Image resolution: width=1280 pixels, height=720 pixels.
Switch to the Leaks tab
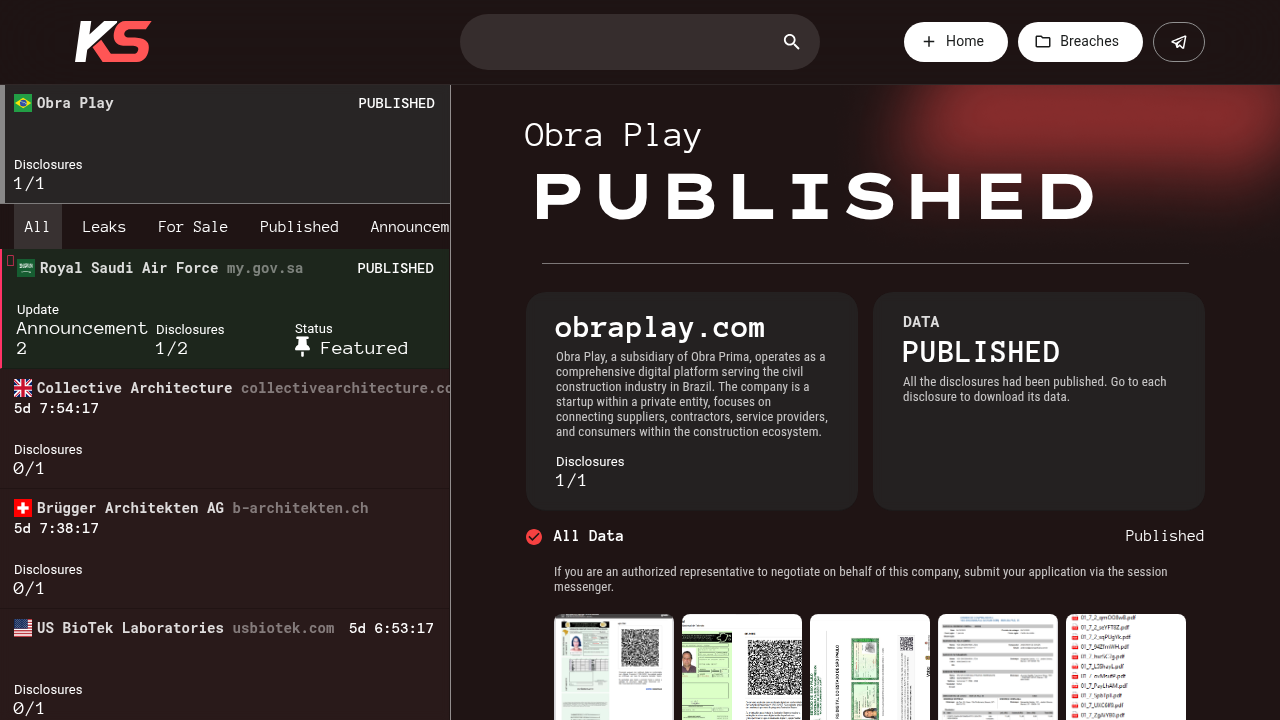[104, 227]
